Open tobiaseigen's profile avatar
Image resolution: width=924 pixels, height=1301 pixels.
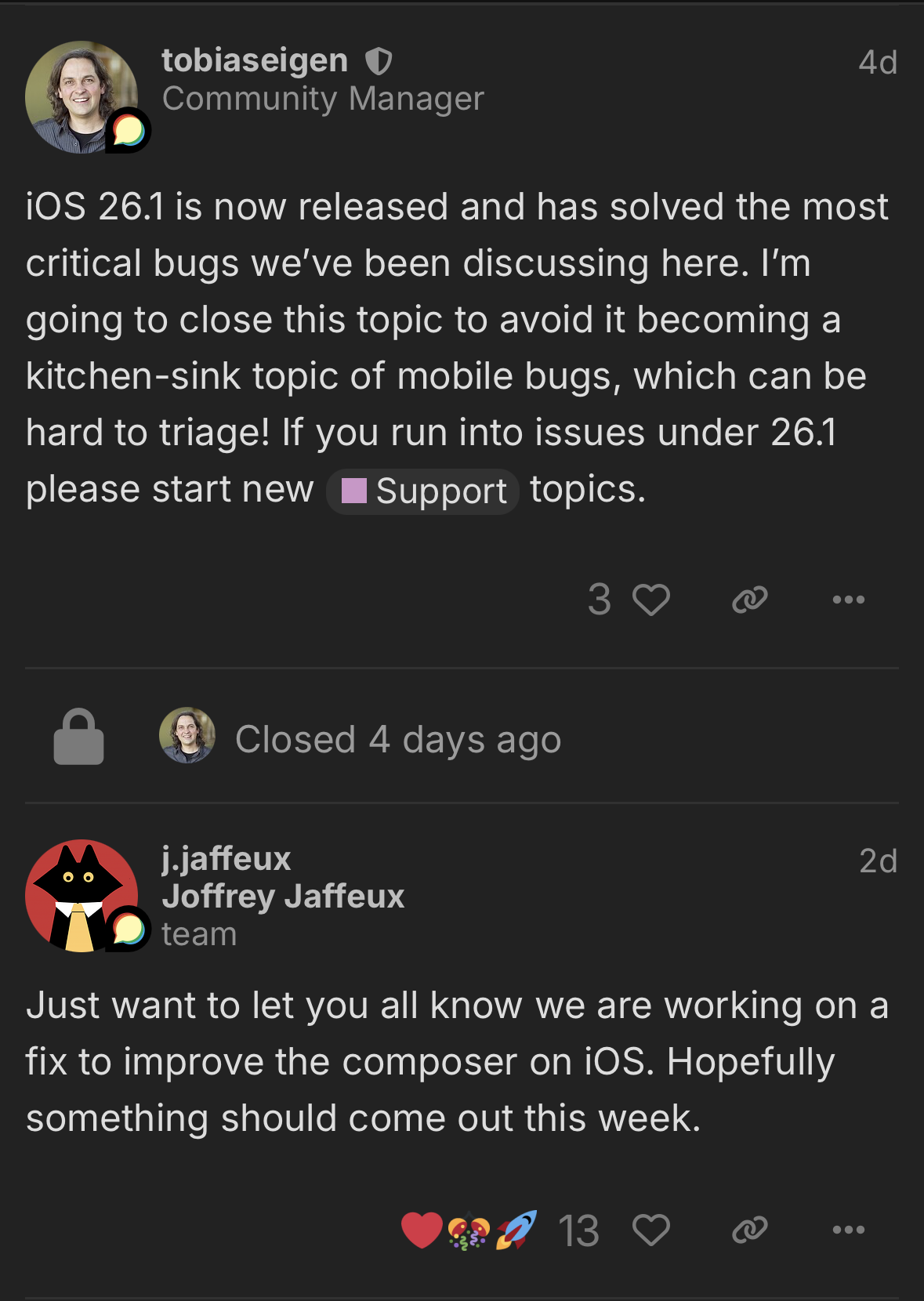tap(82, 97)
